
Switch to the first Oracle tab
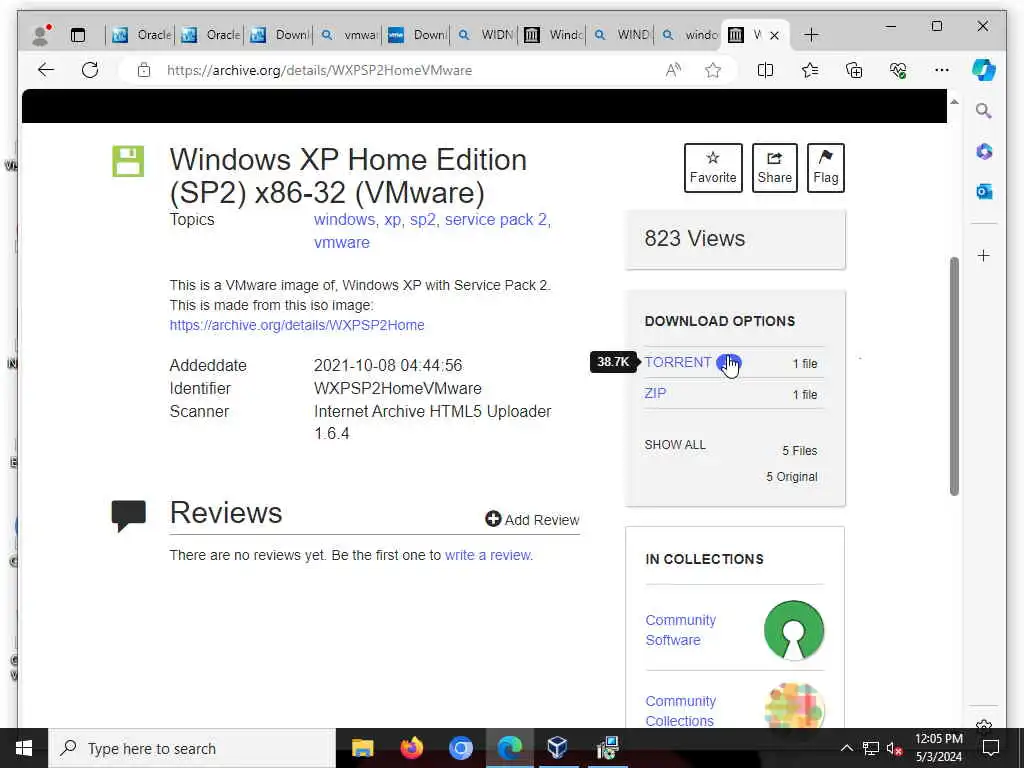(141, 35)
